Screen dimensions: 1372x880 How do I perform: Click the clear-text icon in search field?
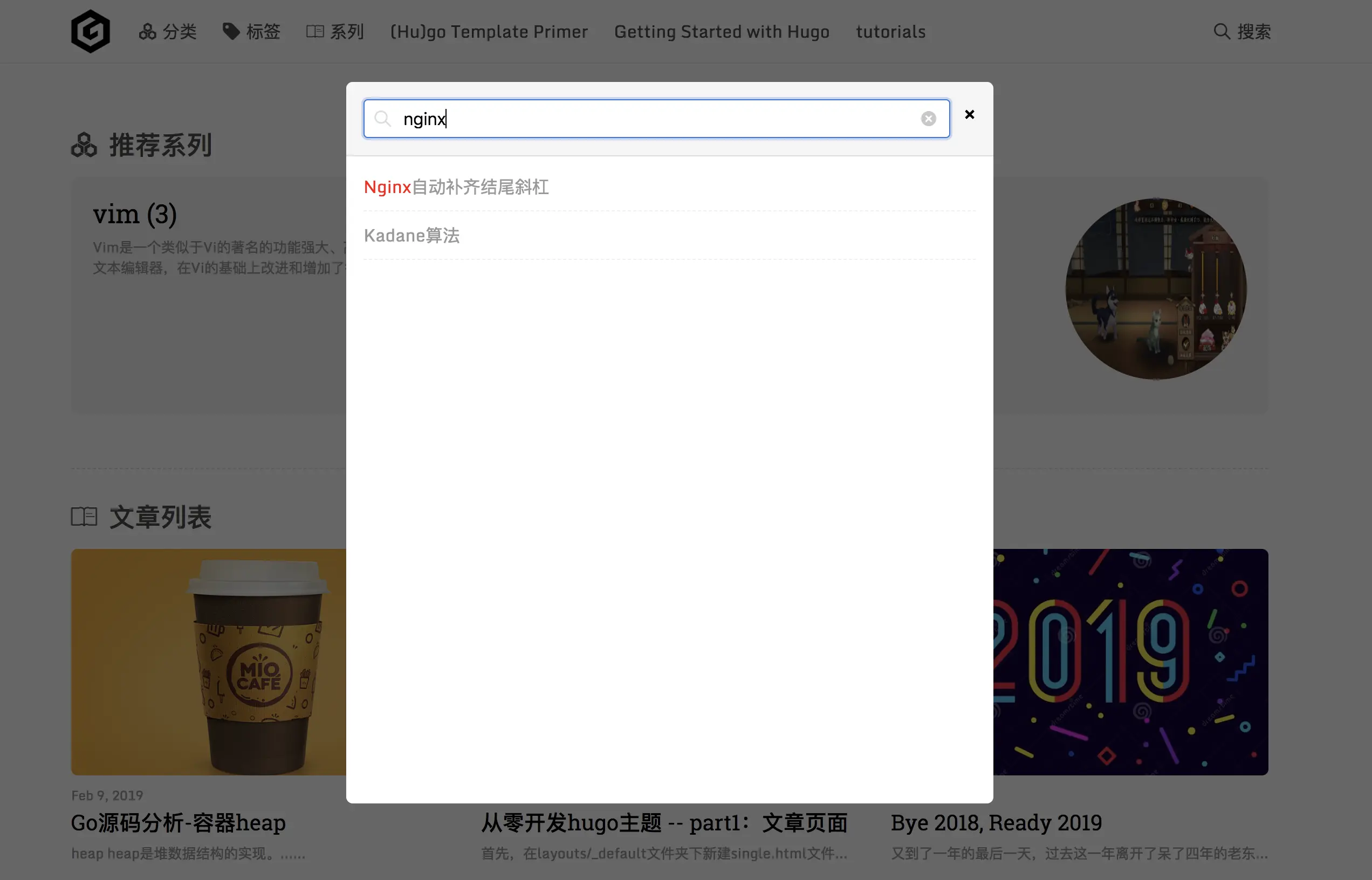click(928, 119)
